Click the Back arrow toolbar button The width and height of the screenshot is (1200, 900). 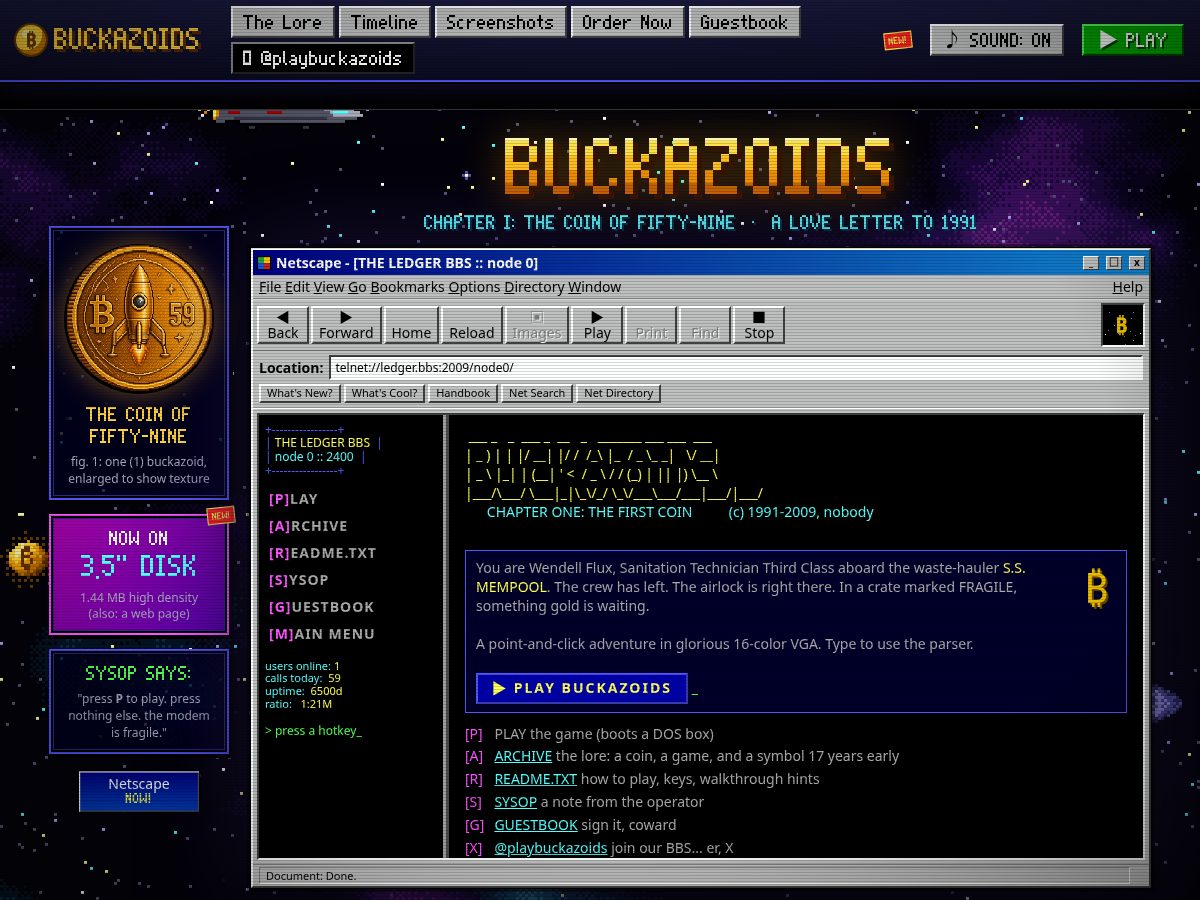283,324
